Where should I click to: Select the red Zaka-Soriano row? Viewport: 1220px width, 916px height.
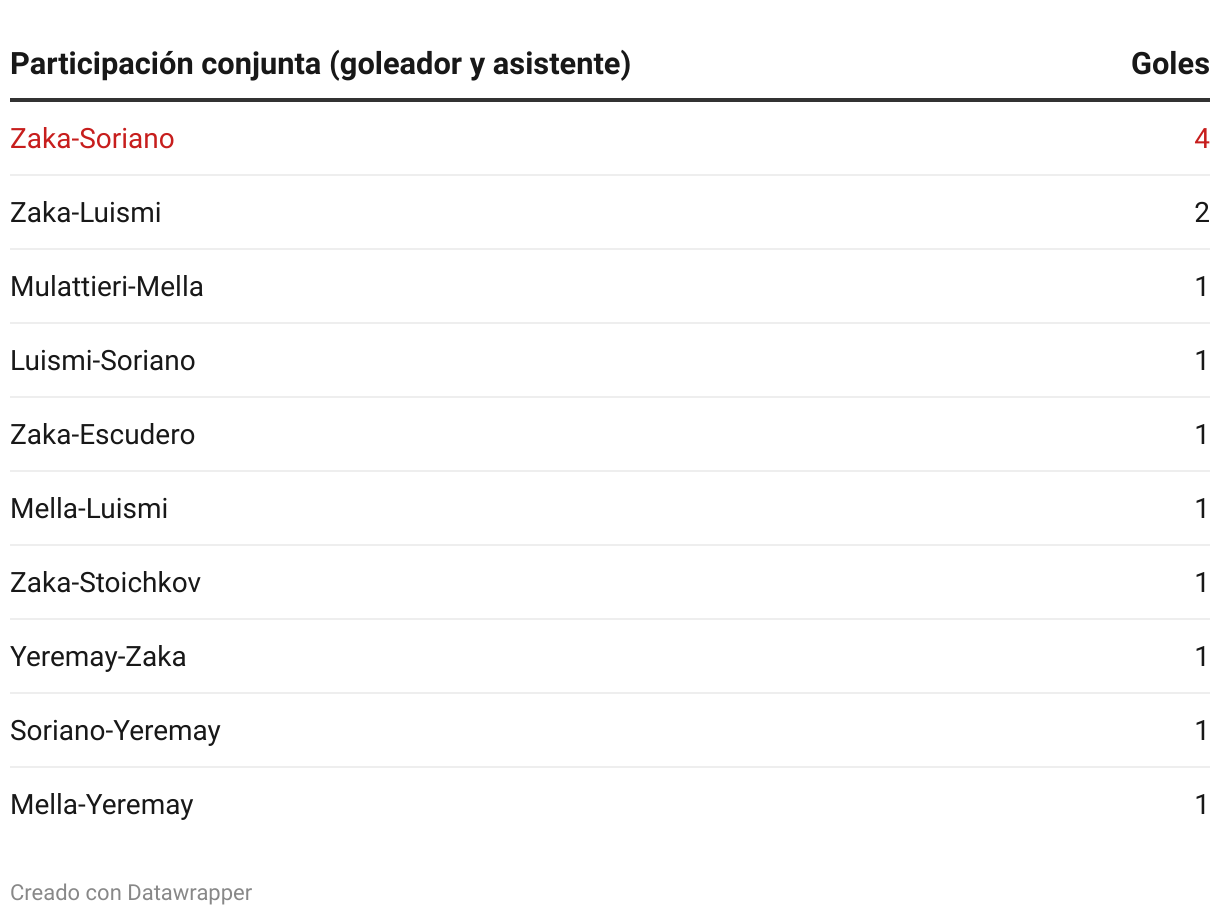point(92,139)
